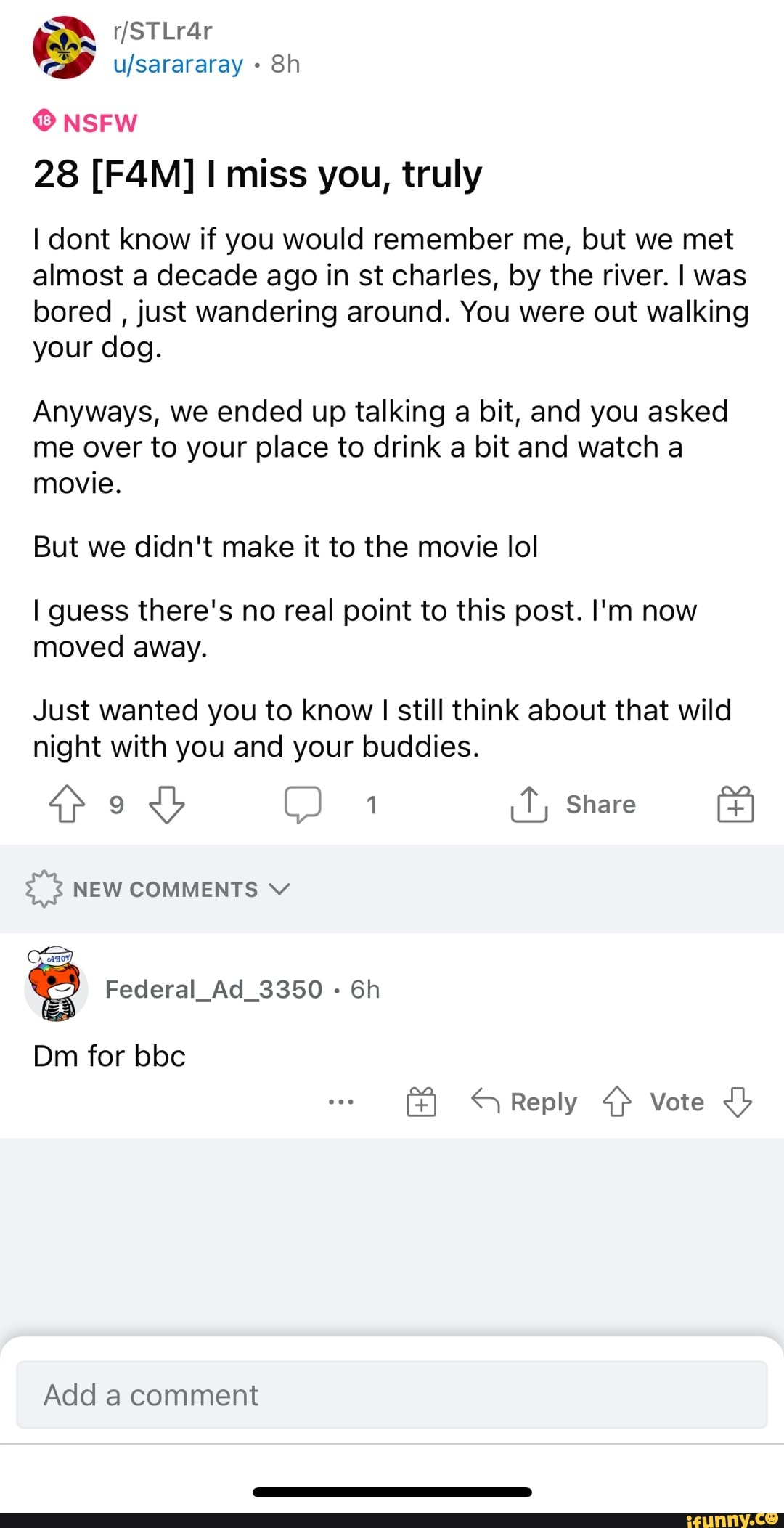Tap Federal_Ad_3350's avatar image
This screenshot has height=1528, width=784.
(x=56, y=985)
